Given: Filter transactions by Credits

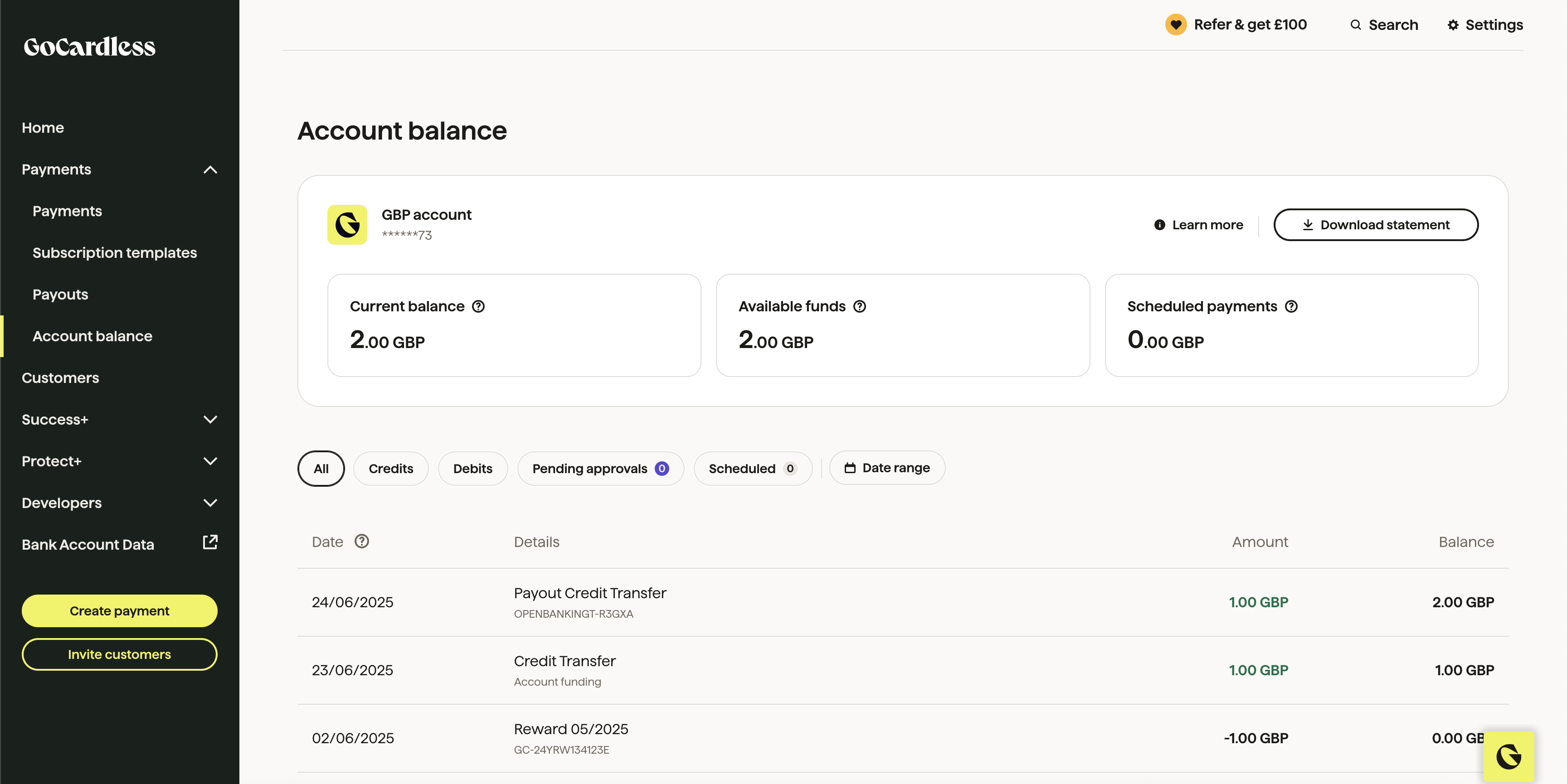Looking at the screenshot, I should click(x=391, y=468).
